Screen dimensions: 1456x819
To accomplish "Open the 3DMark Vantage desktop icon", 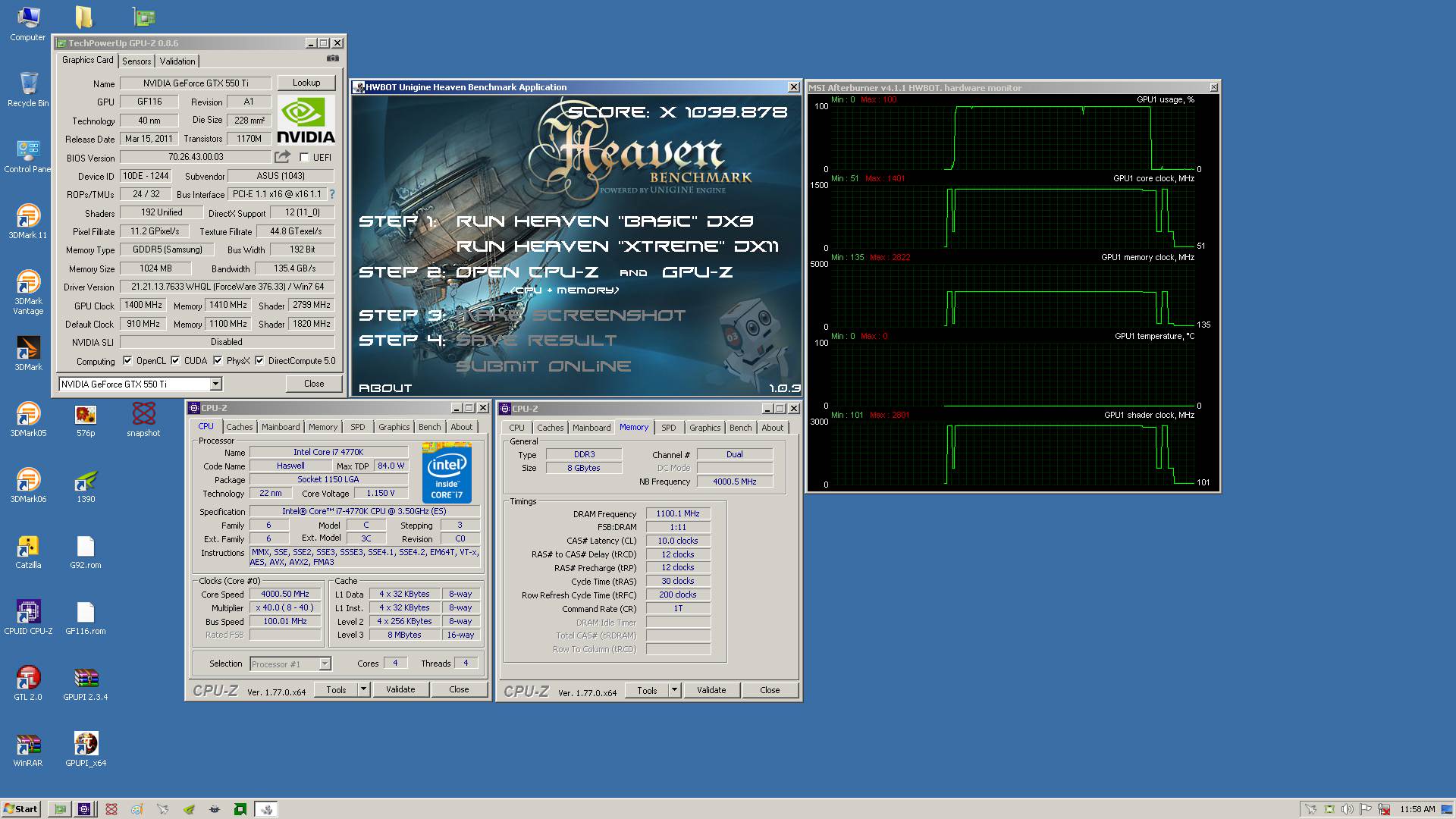I will coord(28,292).
